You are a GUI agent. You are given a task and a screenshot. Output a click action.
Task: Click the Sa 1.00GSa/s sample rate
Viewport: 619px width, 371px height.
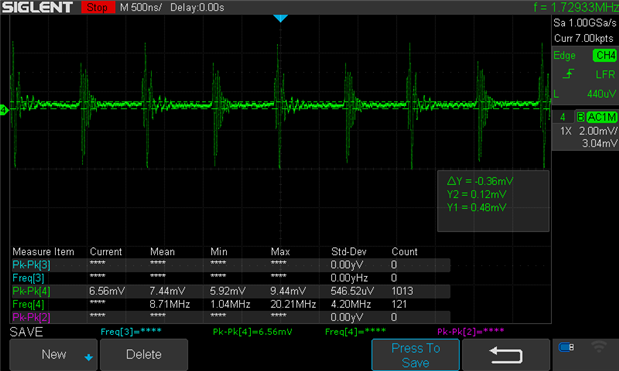pyautogui.click(x=585, y=23)
